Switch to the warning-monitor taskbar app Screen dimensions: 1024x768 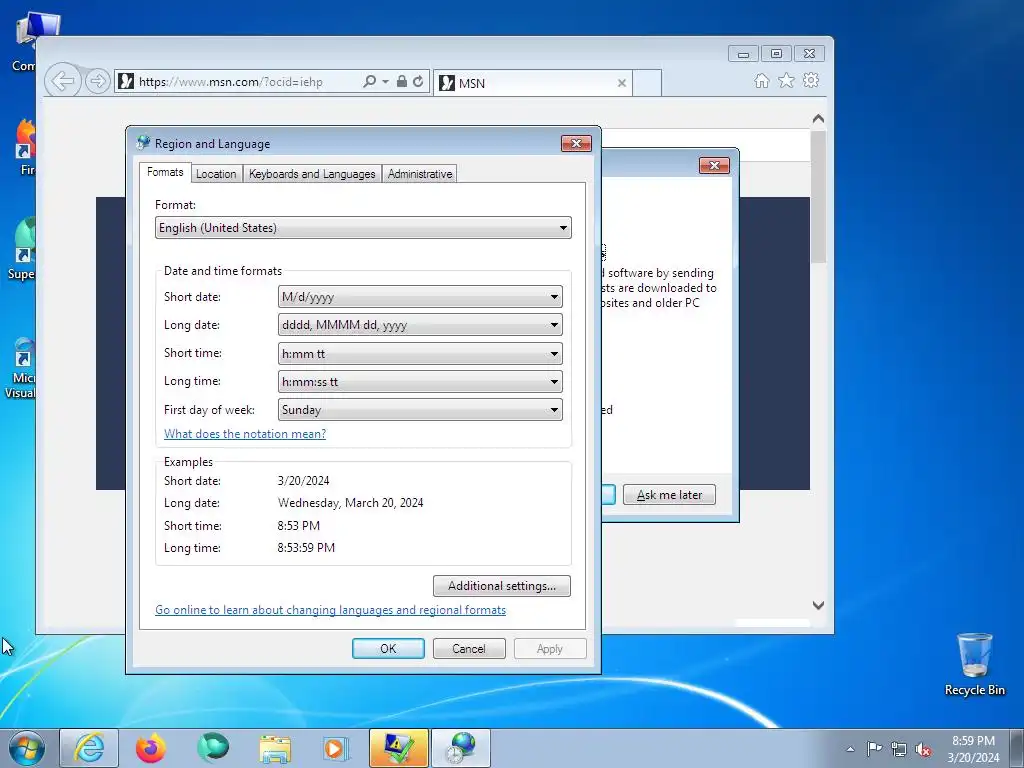point(398,748)
